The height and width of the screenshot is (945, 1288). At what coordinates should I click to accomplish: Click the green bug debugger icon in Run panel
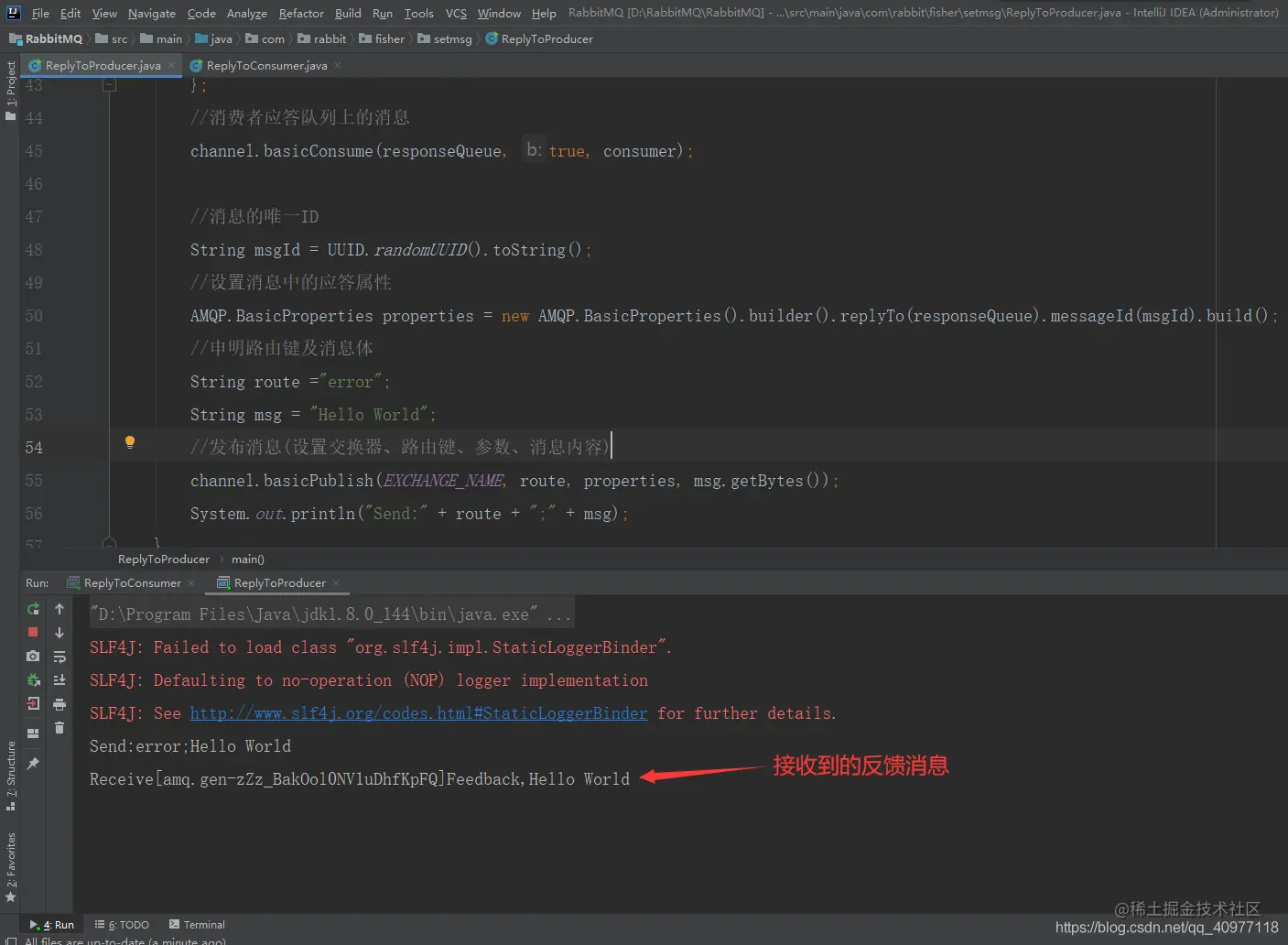(x=33, y=680)
